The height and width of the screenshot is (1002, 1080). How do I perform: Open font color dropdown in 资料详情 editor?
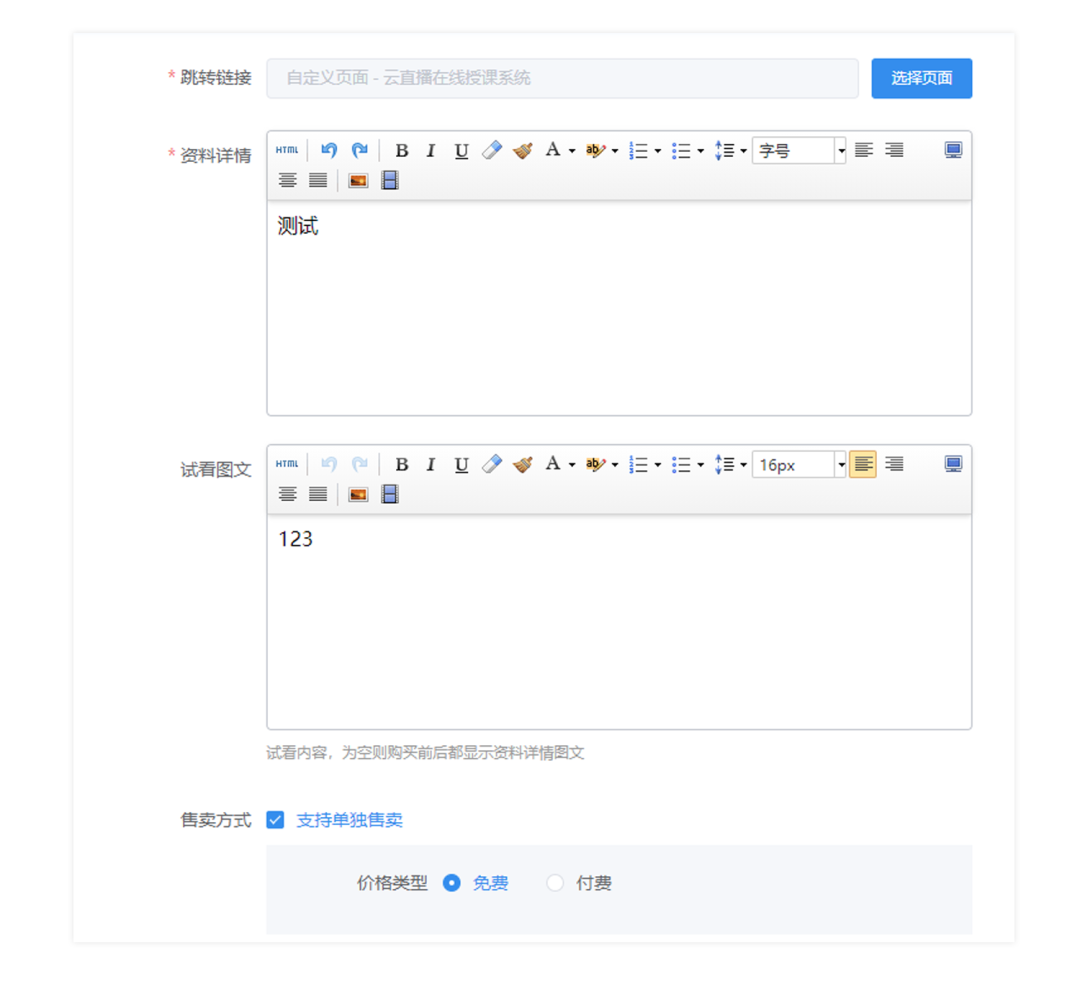coord(572,151)
